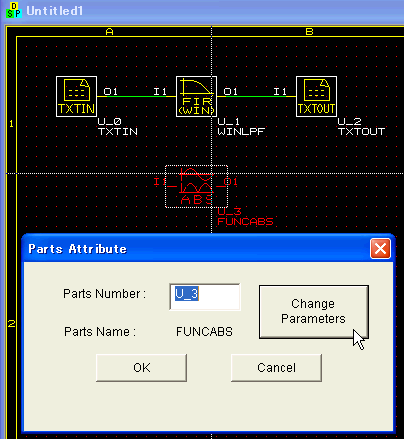Select the FIR (WIN) filter block
The width and height of the screenshot is (404, 439).
(196, 97)
